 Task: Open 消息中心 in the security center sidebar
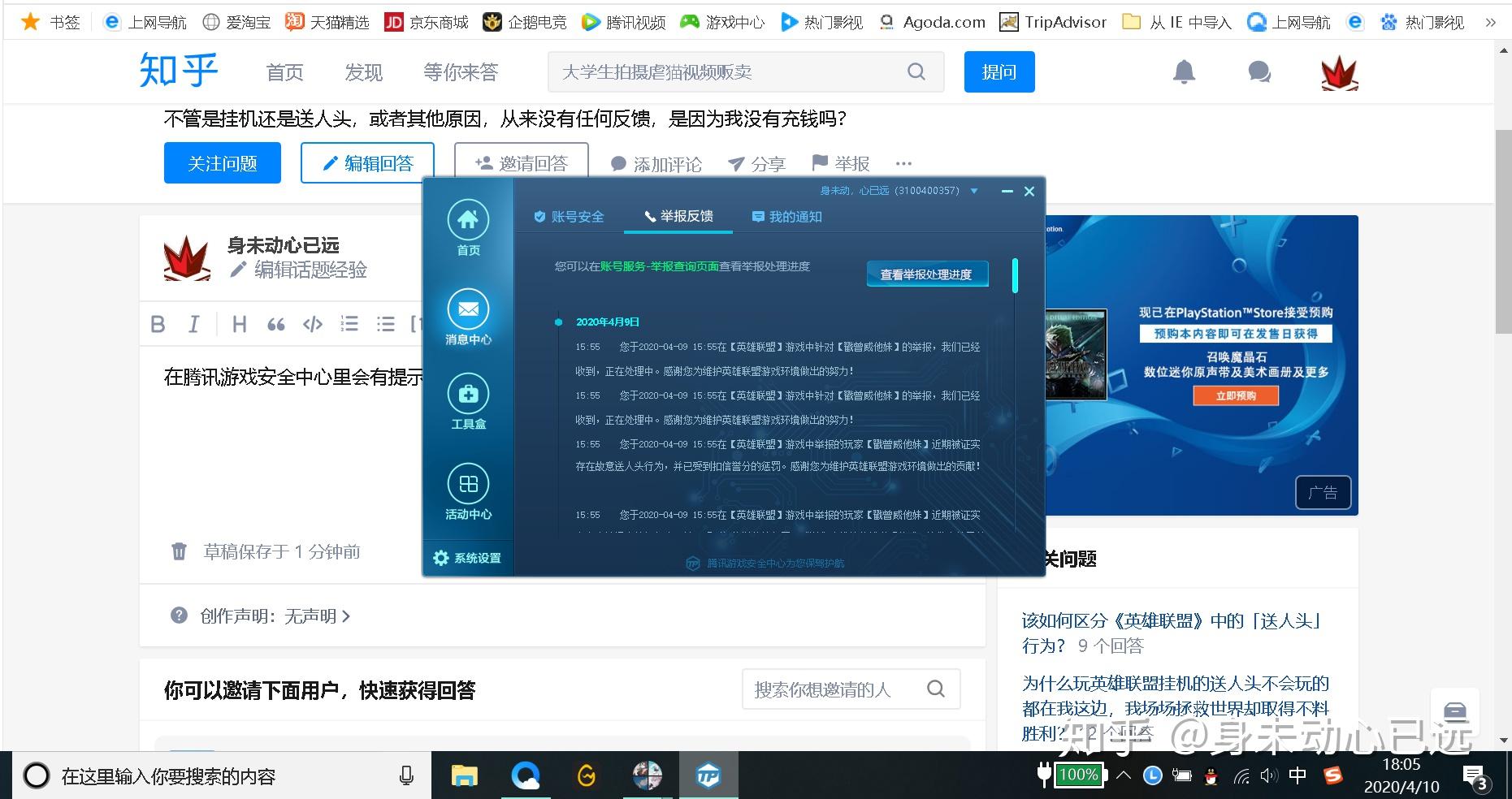pyautogui.click(x=467, y=317)
